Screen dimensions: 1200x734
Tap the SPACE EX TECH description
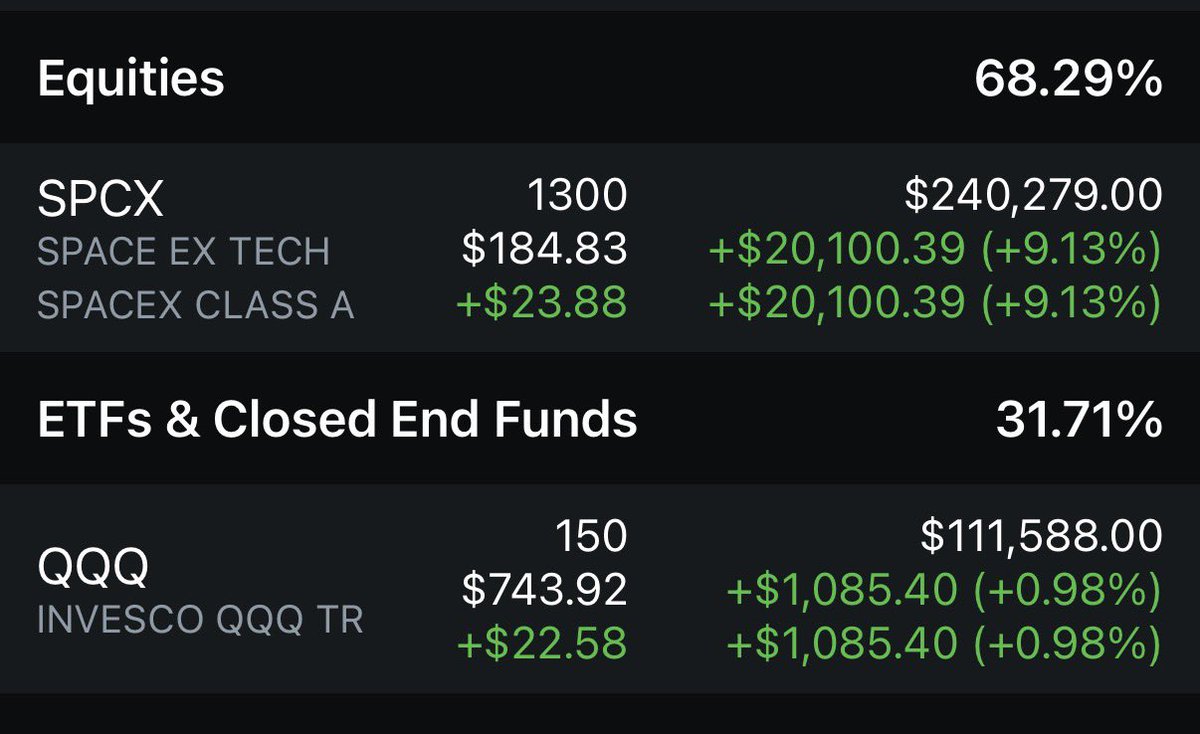[183, 252]
